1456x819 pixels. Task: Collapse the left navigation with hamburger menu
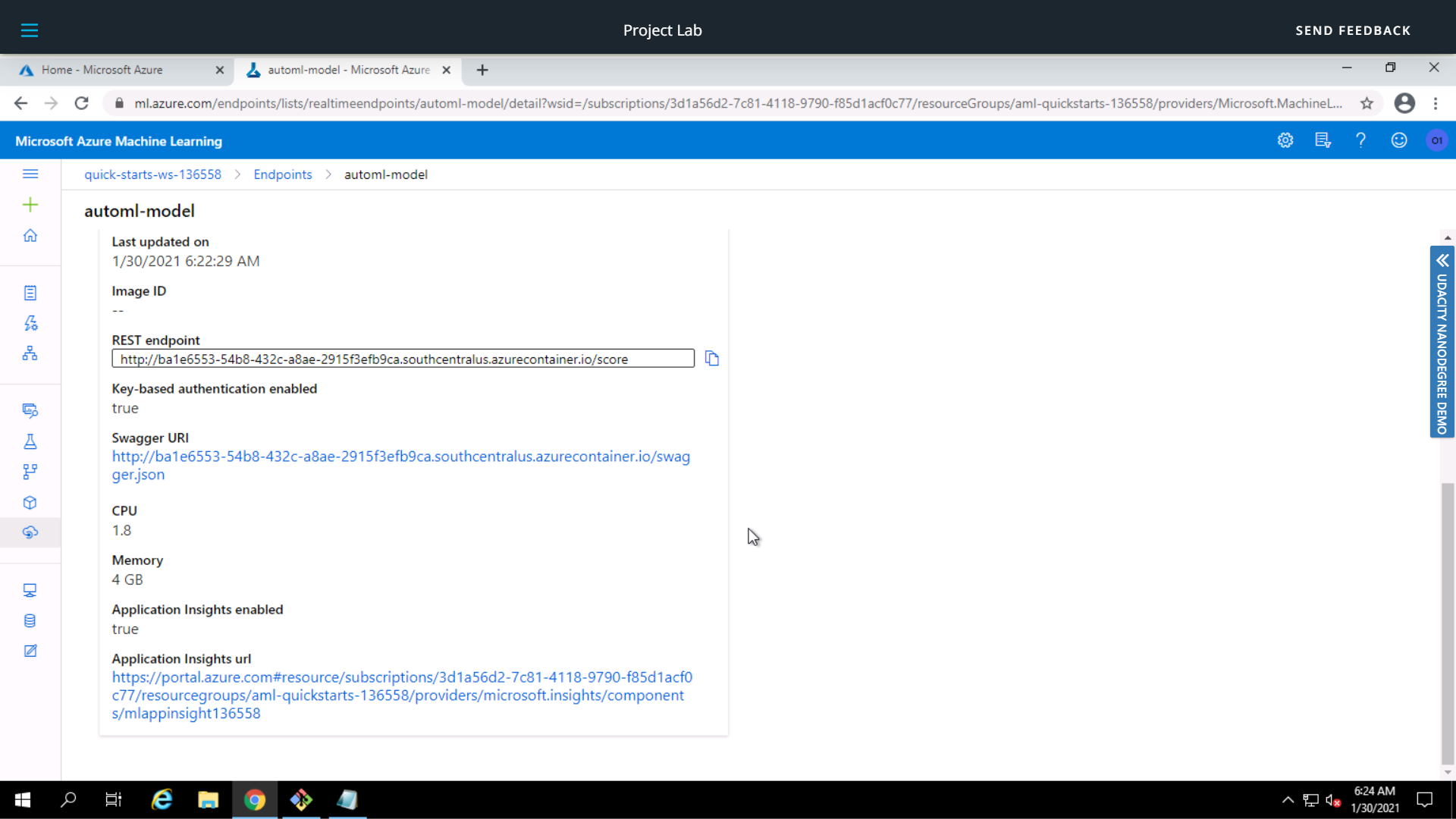(30, 174)
